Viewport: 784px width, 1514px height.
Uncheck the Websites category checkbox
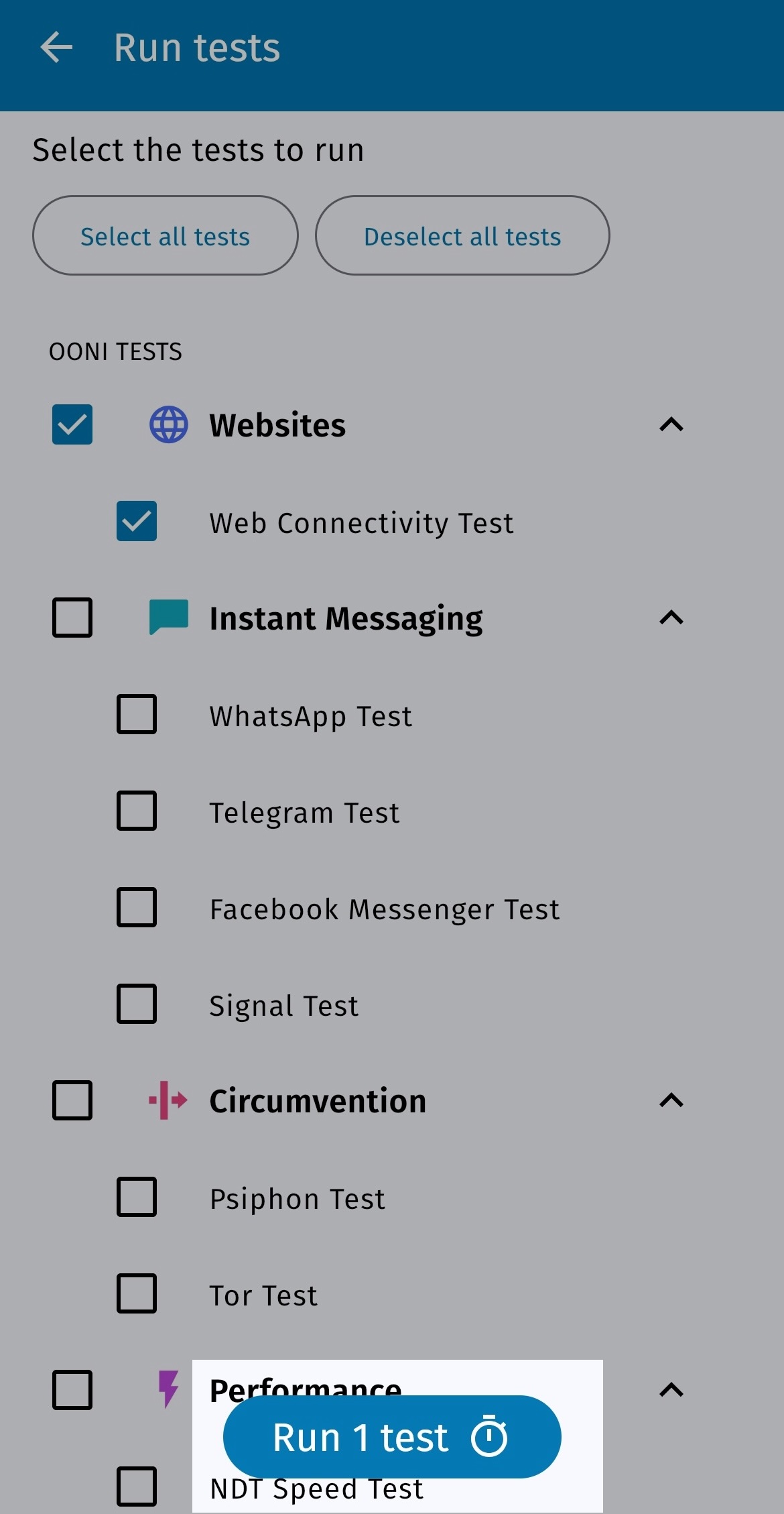tap(72, 424)
